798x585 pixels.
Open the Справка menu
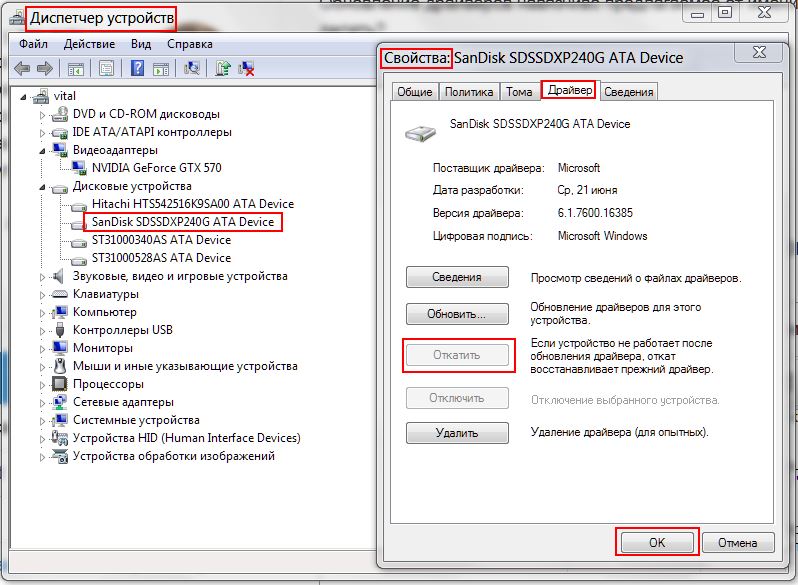[x=190, y=44]
